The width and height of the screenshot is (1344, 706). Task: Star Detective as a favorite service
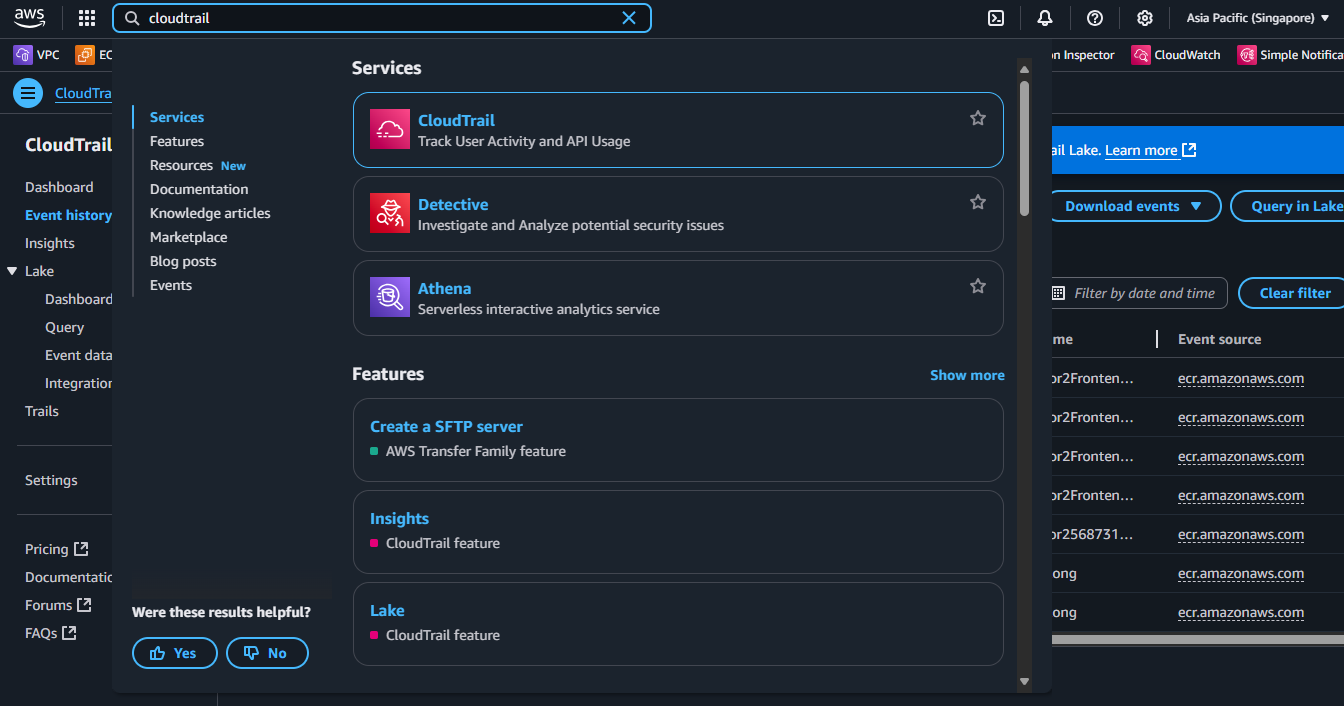977,201
